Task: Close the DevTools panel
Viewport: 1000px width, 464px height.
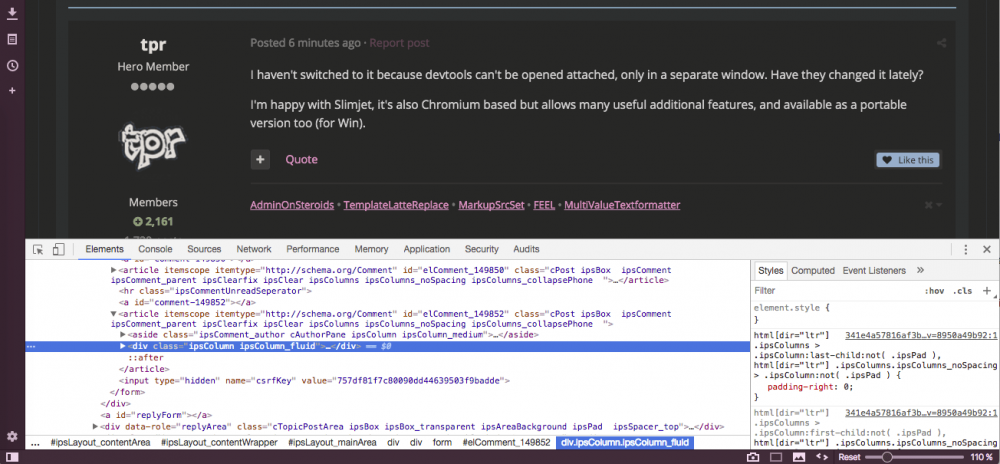Action: point(987,249)
